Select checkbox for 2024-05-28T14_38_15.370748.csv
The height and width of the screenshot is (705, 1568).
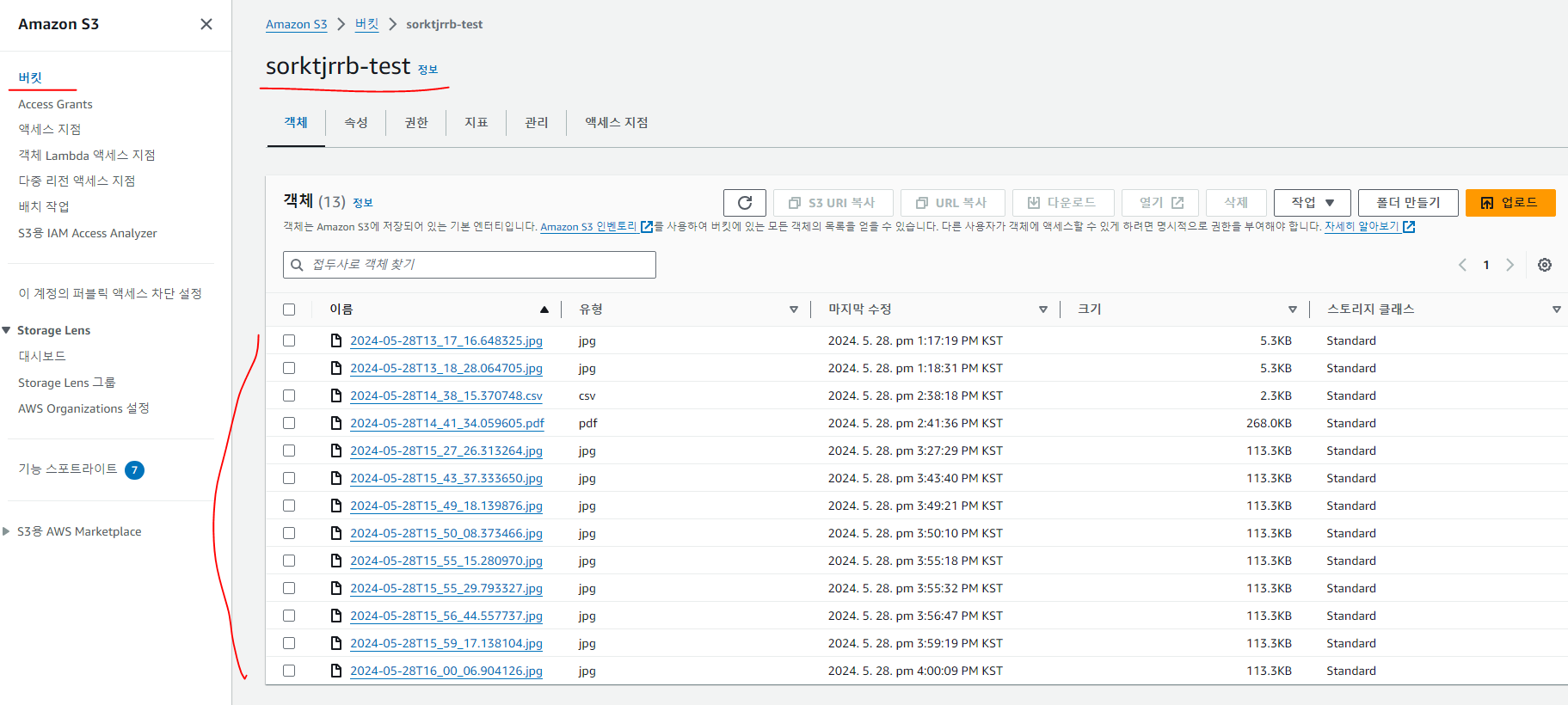(289, 395)
